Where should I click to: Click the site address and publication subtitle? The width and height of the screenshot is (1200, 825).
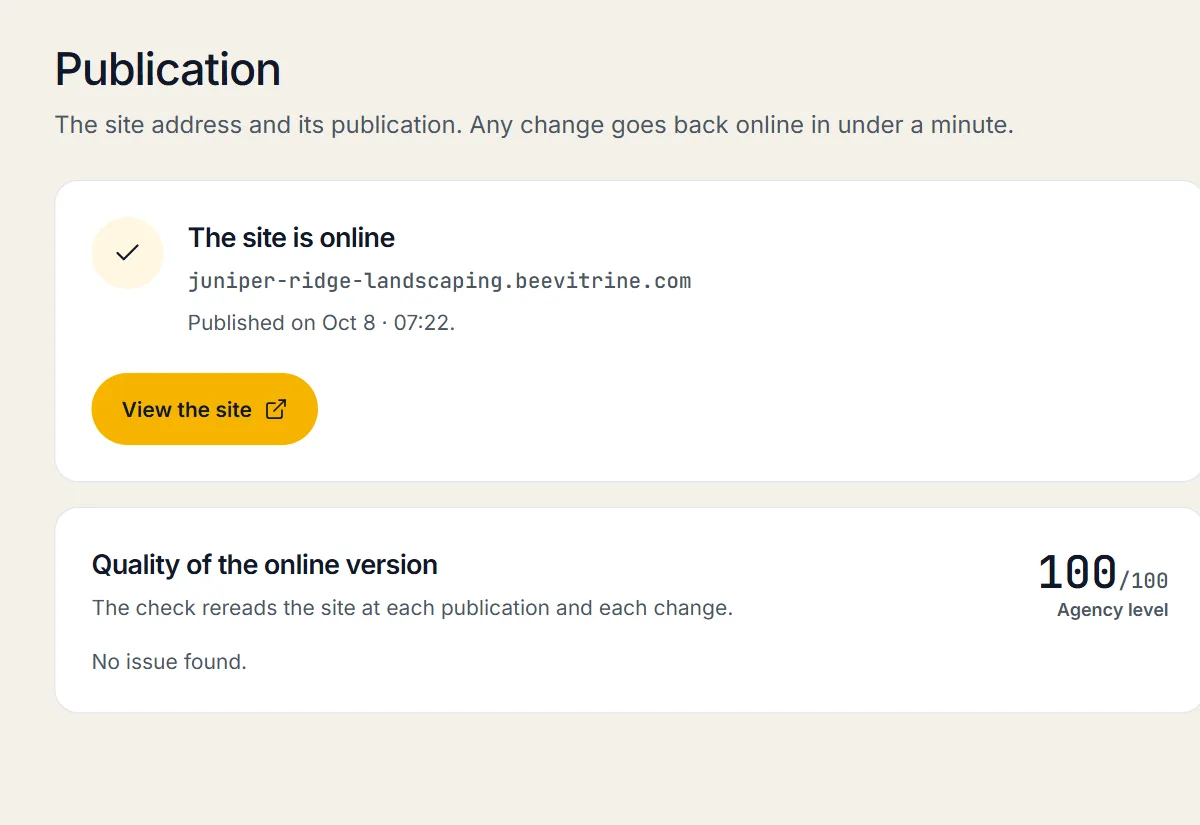click(x=534, y=126)
